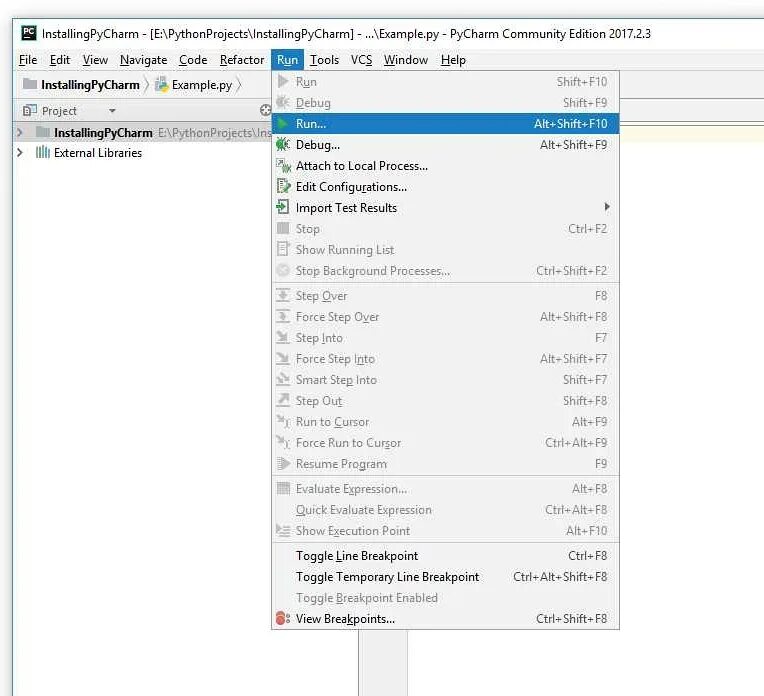Open the Tools menu
Viewport: 764px width, 696px height.
325,60
